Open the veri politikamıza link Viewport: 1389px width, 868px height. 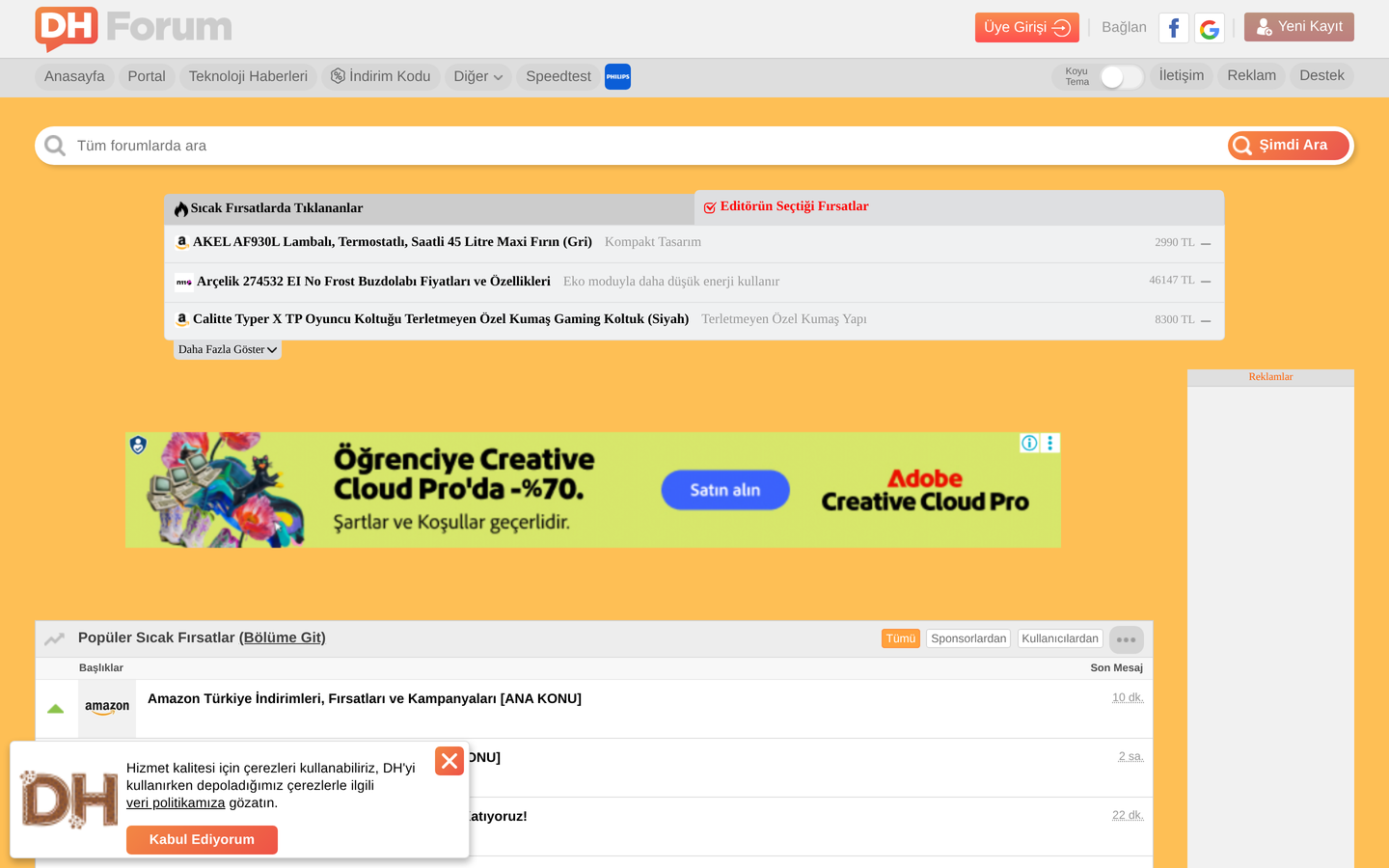176,803
